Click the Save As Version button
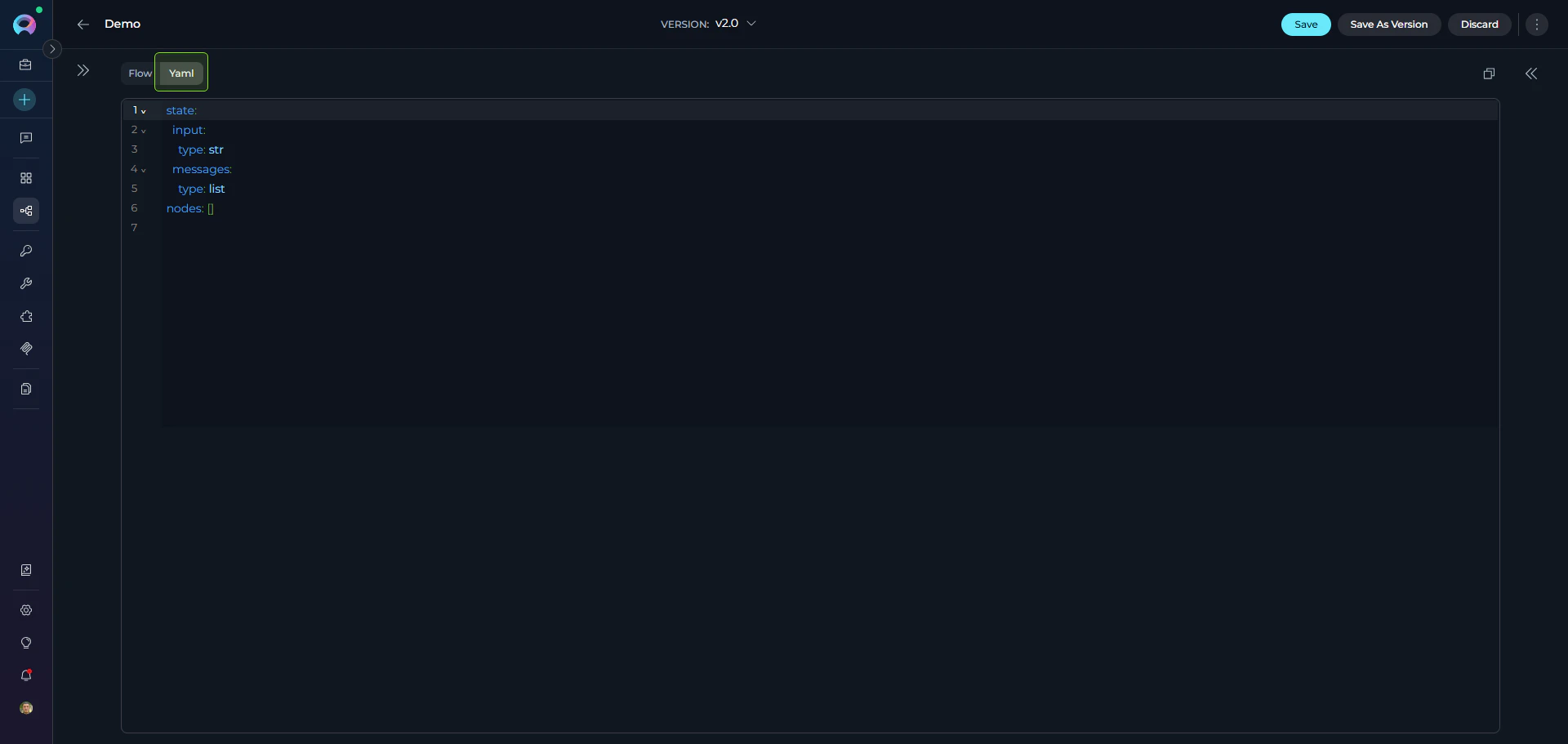Image resolution: width=1568 pixels, height=744 pixels. click(1389, 24)
